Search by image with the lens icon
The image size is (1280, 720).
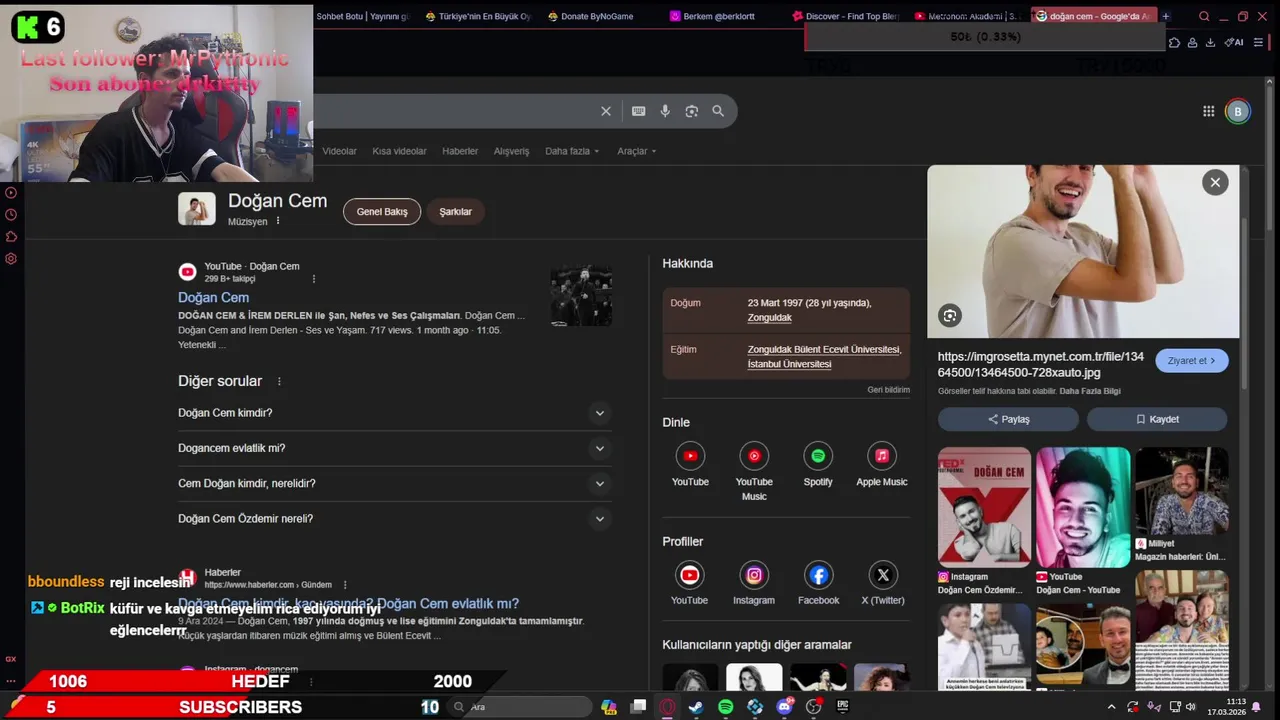(x=691, y=111)
